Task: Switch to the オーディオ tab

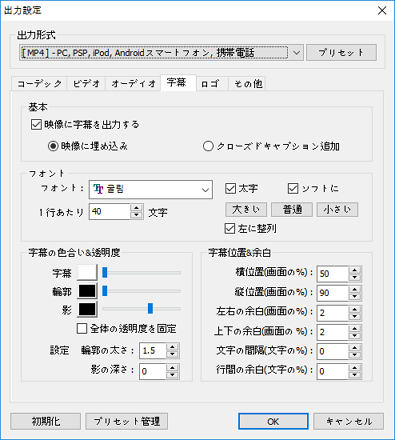Action: click(133, 83)
